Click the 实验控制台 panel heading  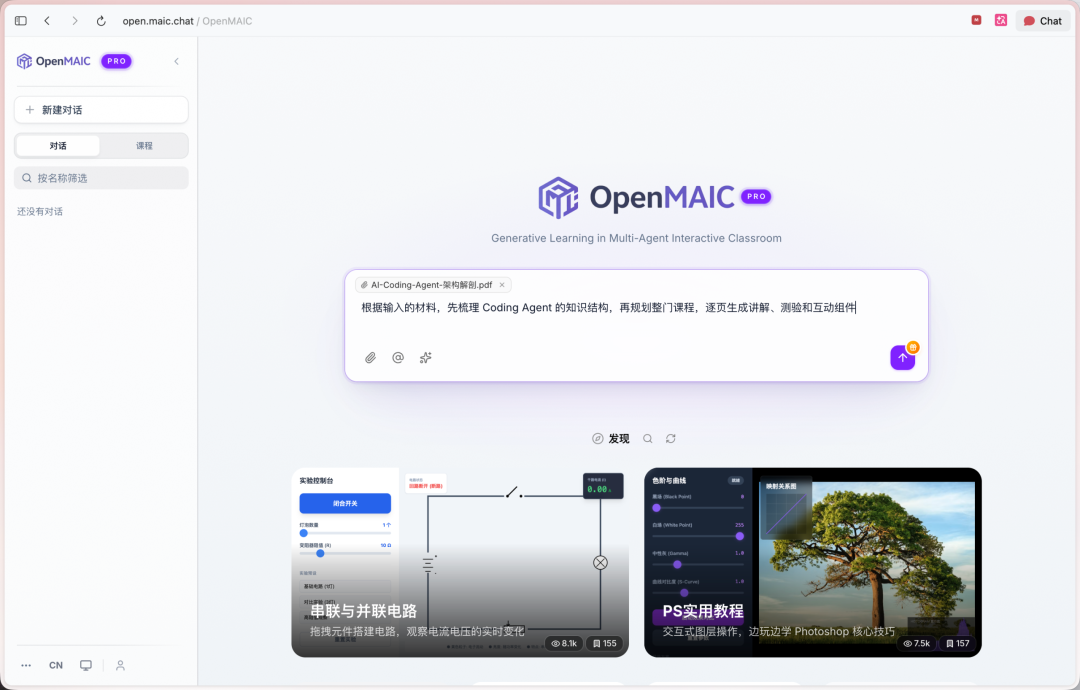tap(316, 481)
